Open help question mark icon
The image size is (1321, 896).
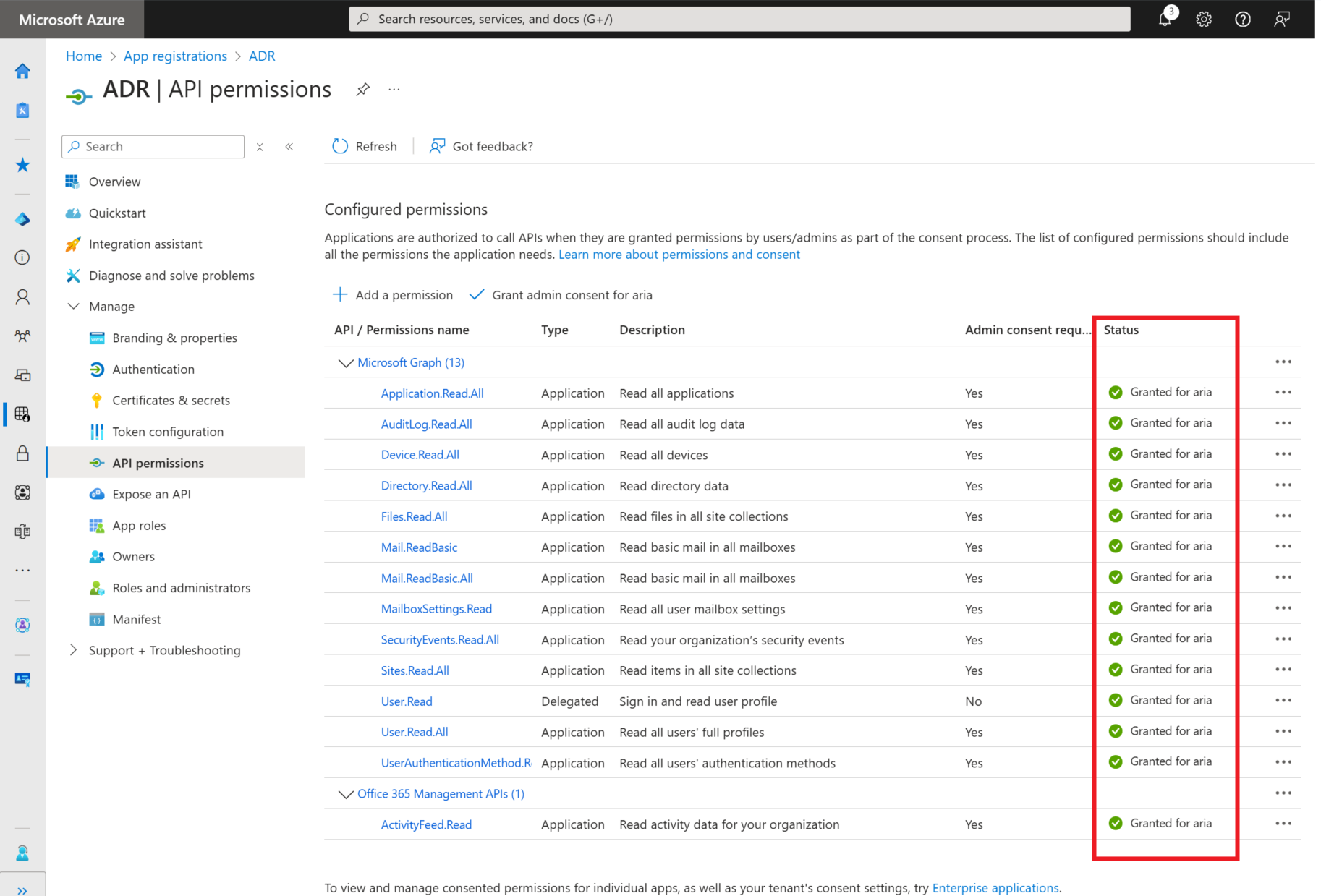(x=1243, y=20)
